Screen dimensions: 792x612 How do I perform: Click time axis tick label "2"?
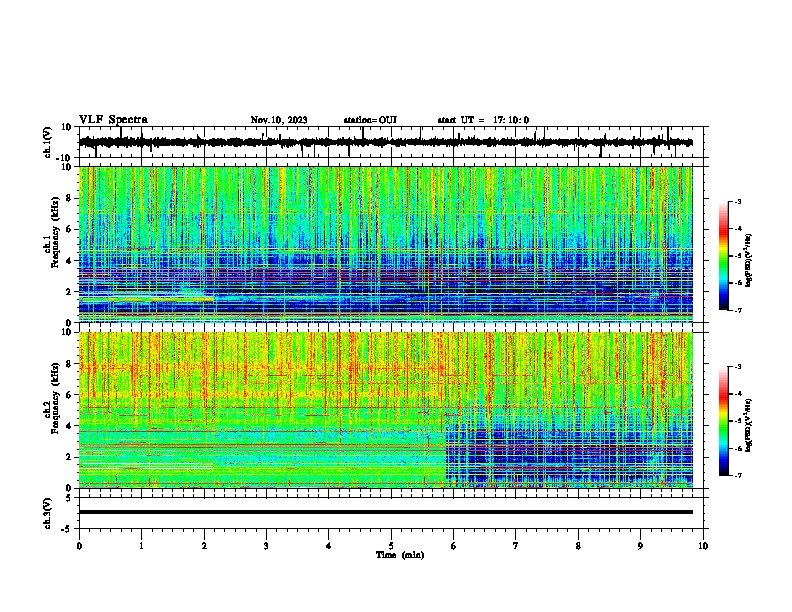(x=204, y=546)
